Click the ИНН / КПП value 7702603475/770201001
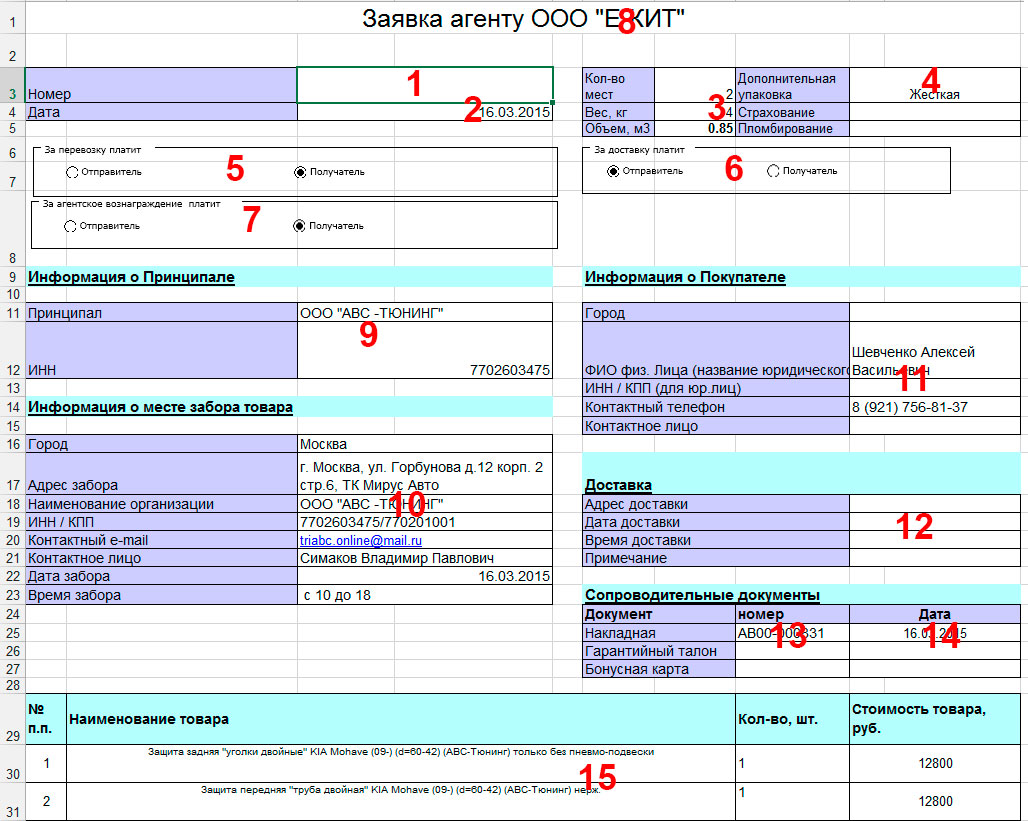 tap(425, 523)
